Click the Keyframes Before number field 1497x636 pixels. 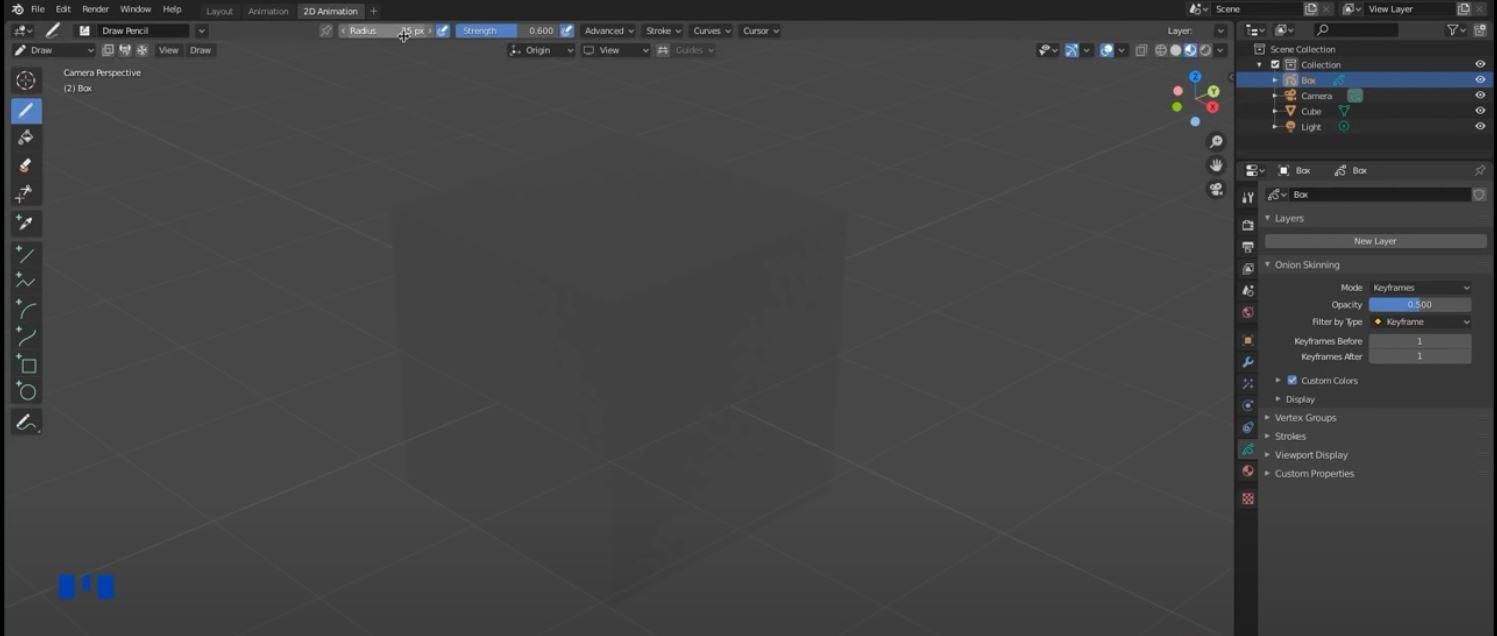coord(1419,340)
